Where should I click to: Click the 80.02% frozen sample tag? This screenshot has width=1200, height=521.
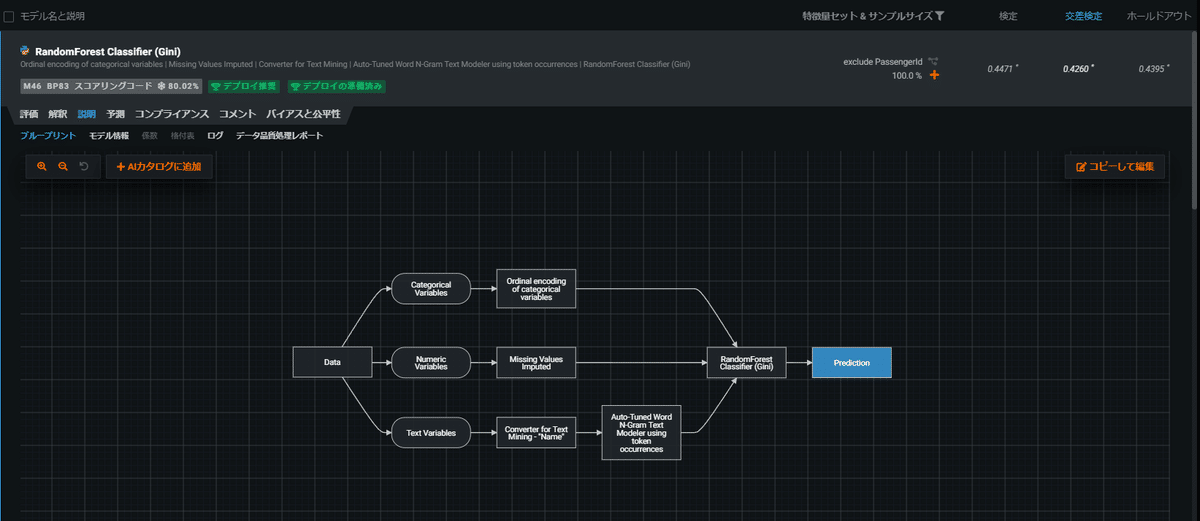[x=180, y=86]
